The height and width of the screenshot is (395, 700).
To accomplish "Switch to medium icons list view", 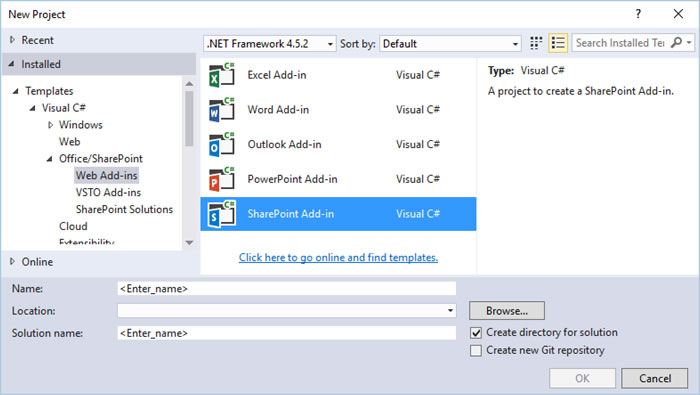I will pos(558,43).
